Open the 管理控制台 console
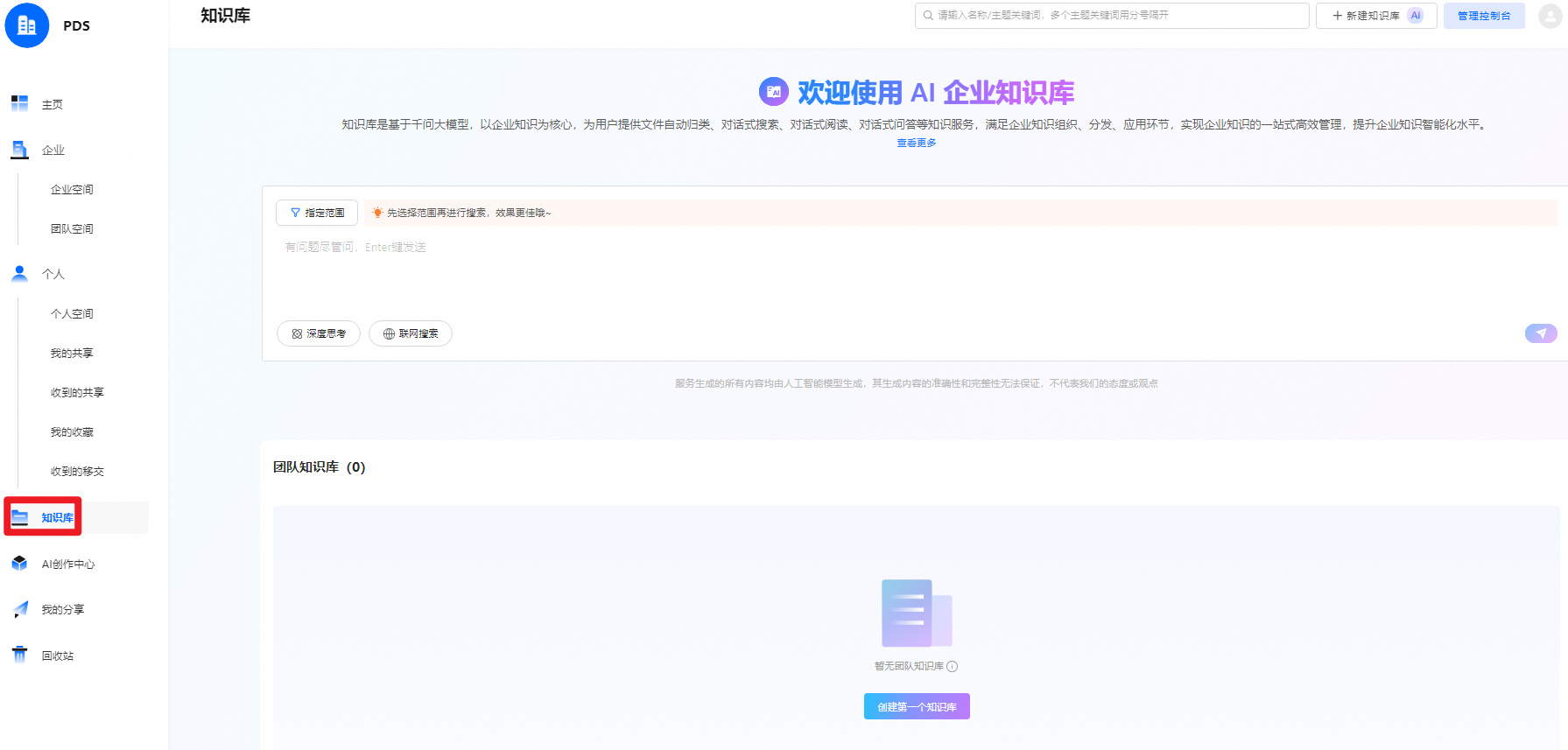Viewport: 1568px width, 750px height. pyautogui.click(x=1484, y=16)
